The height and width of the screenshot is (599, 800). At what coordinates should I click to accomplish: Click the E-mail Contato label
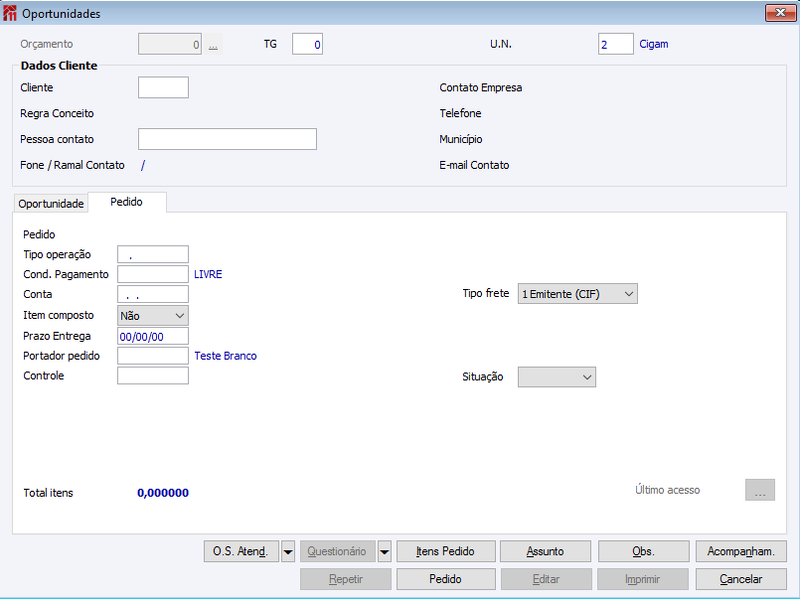pyautogui.click(x=474, y=165)
